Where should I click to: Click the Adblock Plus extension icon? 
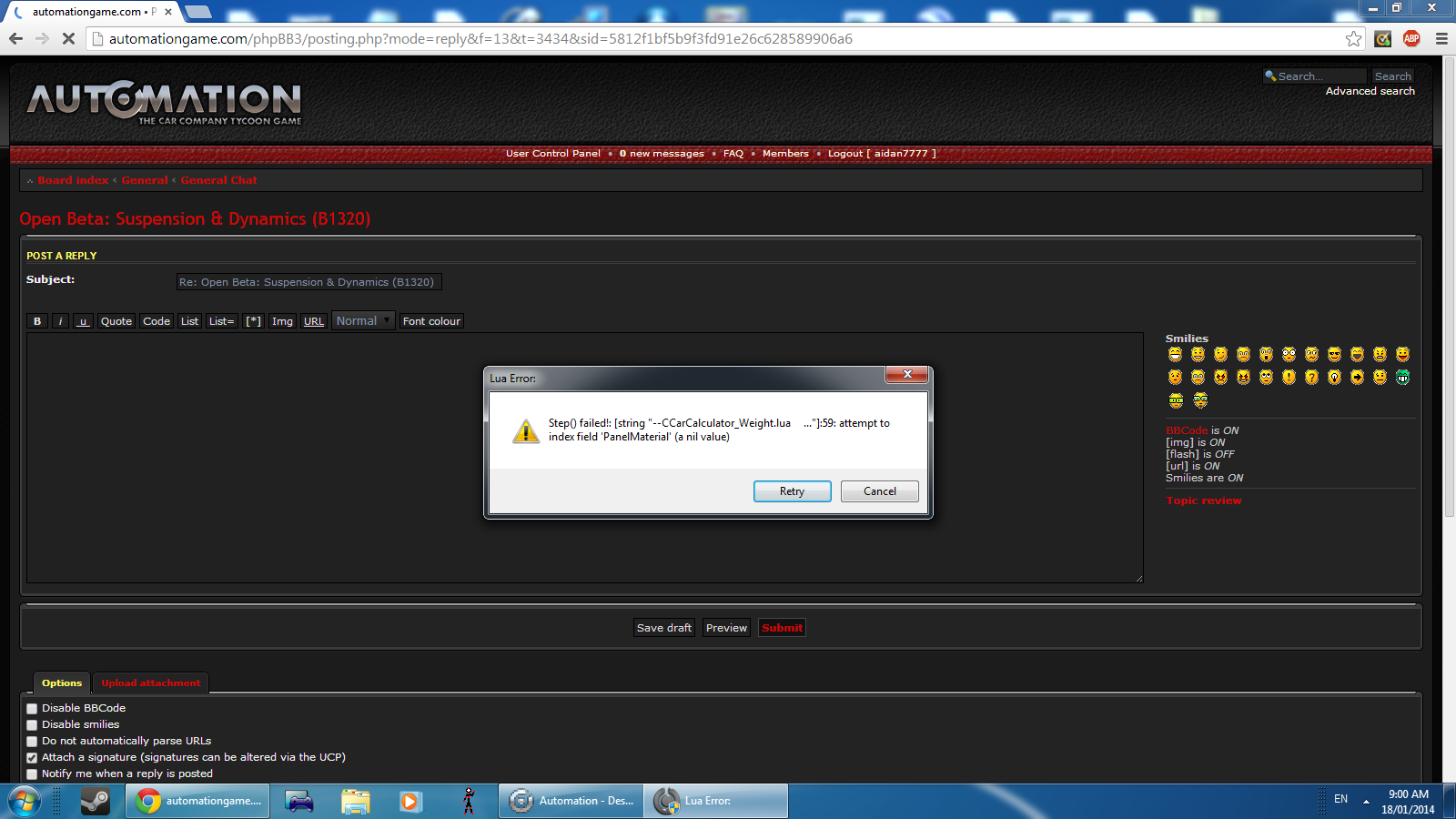(x=1411, y=38)
